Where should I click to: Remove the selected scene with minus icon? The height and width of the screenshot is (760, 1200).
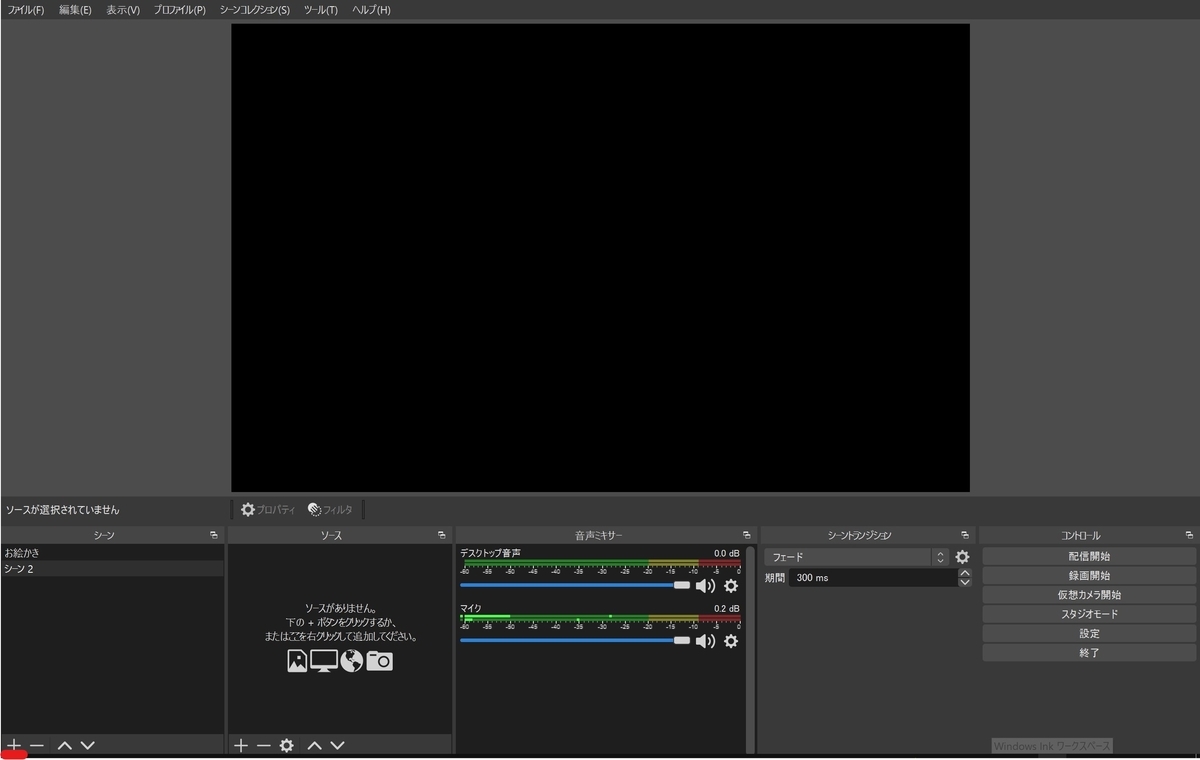(x=37, y=745)
